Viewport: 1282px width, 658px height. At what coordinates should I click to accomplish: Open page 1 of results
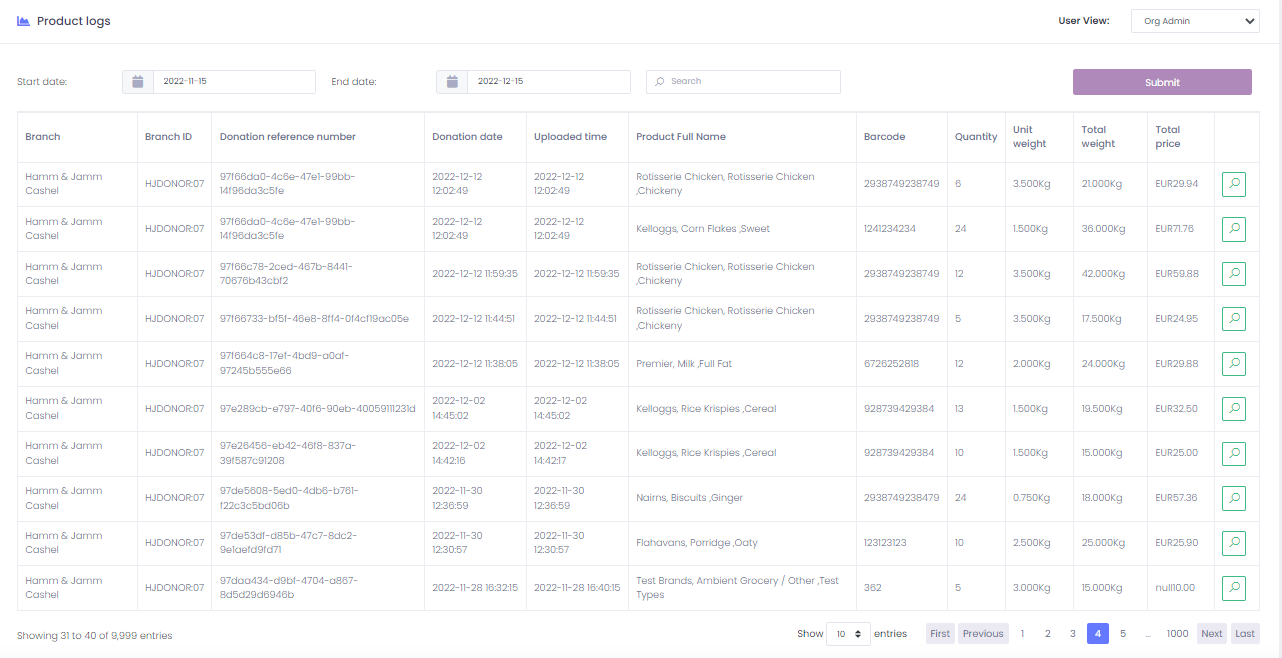click(x=1022, y=634)
